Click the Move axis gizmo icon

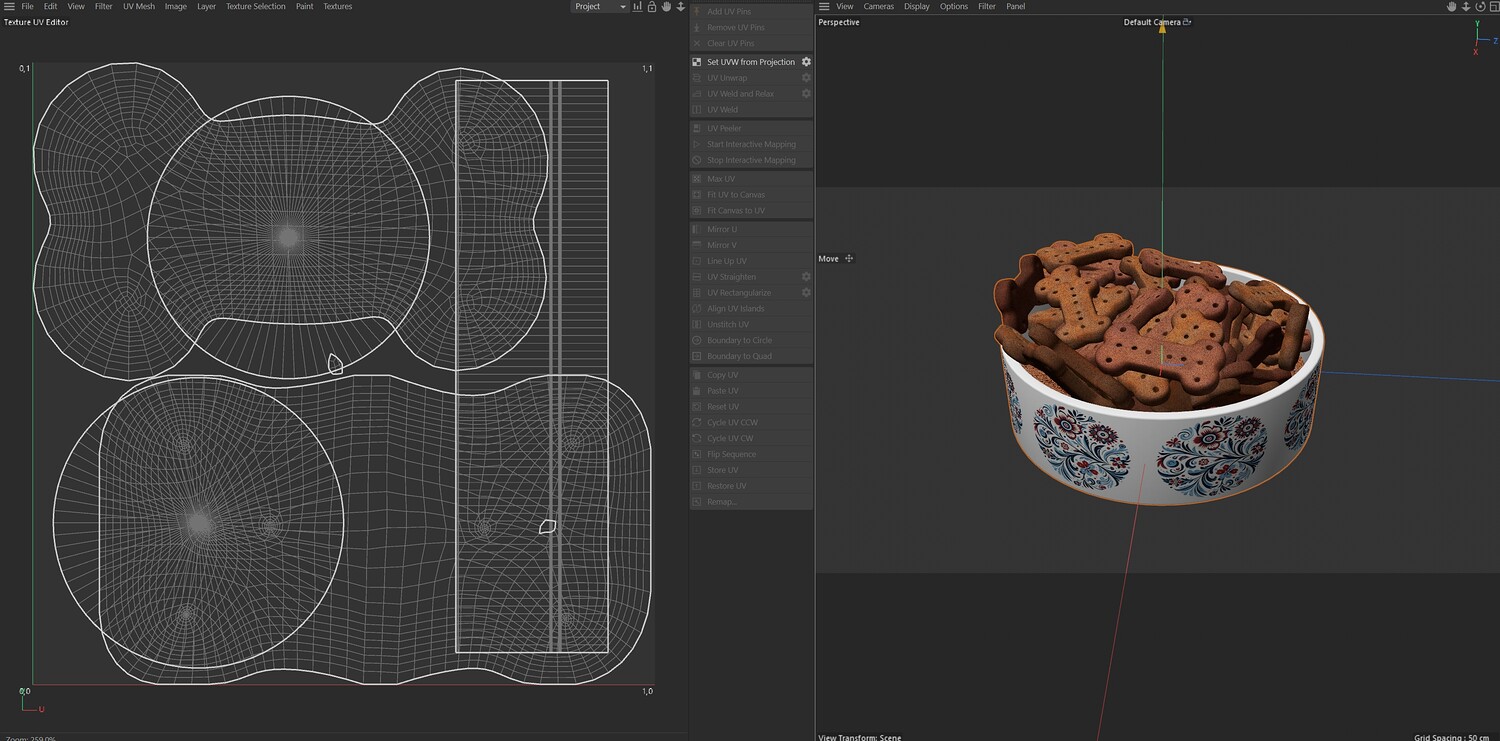pos(849,259)
